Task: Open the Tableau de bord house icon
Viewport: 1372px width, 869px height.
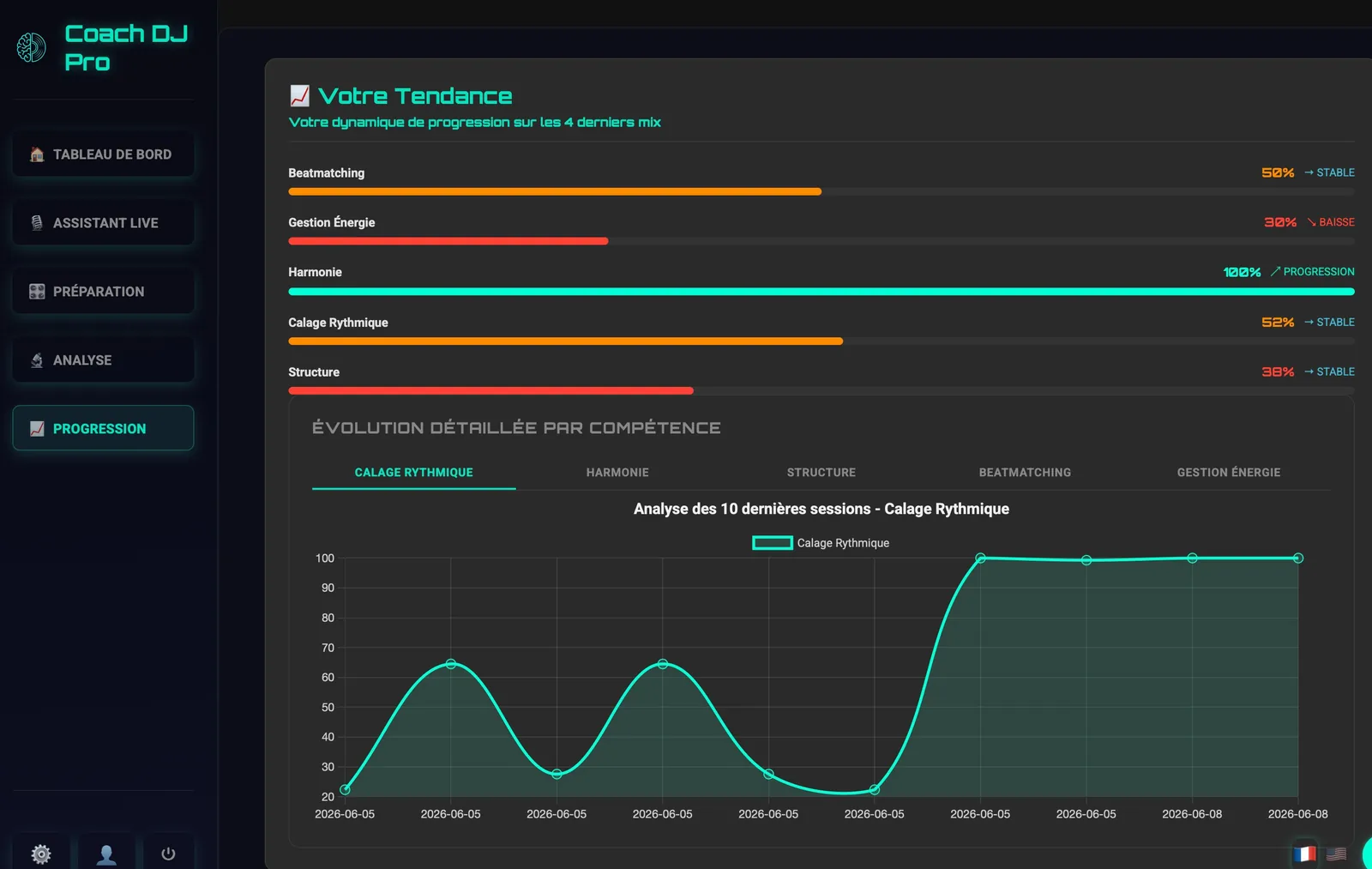Action: tap(37, 154)
